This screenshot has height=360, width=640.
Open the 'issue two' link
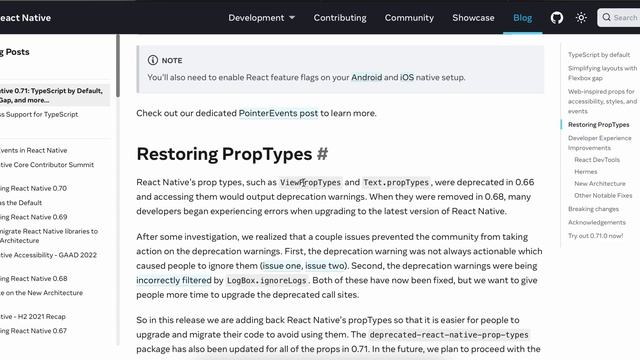point(325,266)
